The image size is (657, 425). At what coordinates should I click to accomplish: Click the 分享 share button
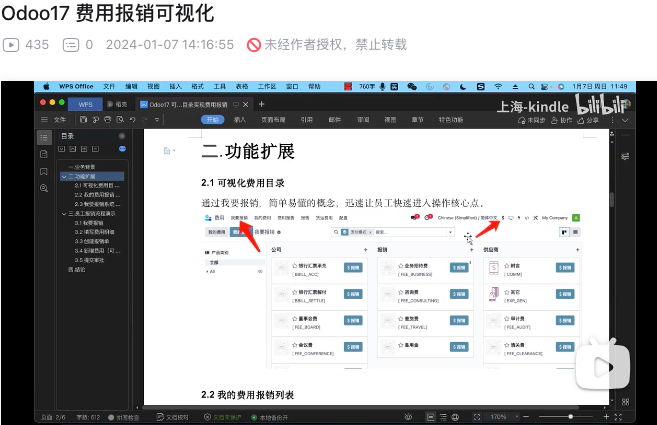(588, 120)
